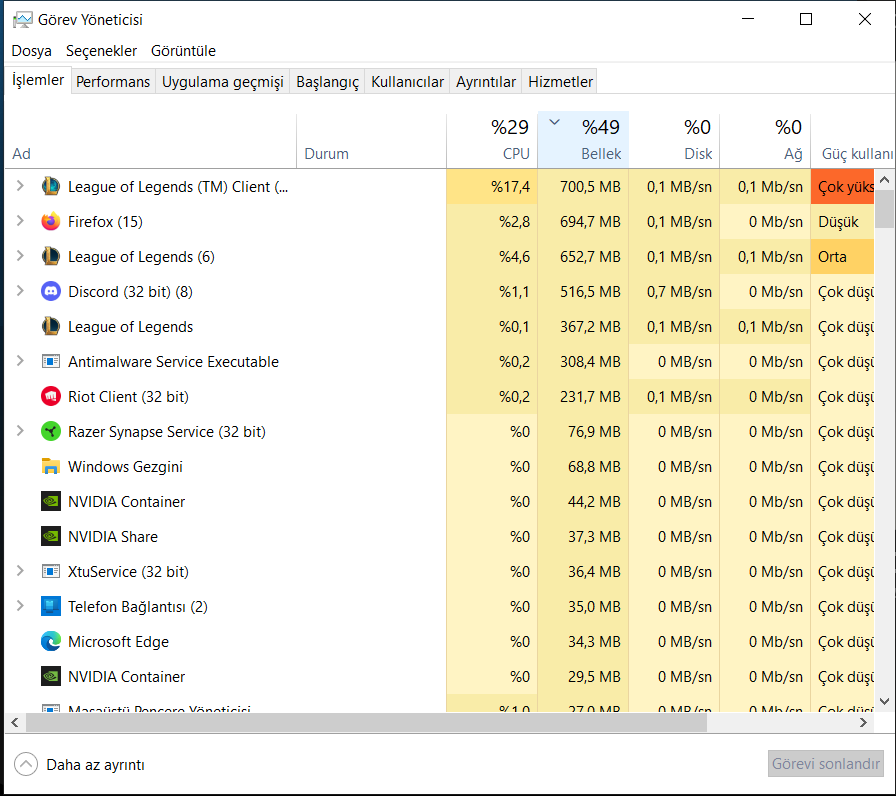Click the XtuService icon

click(x=51, y=571)
